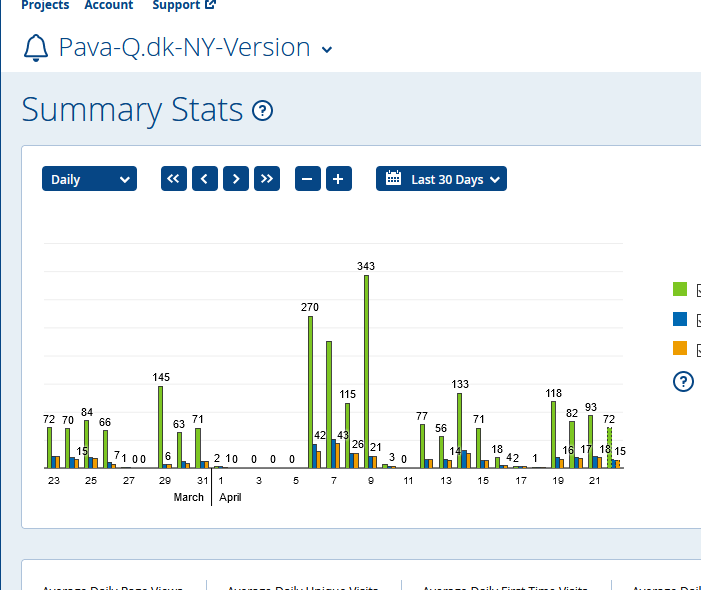This screenshot has width=701, height=590.
Task: Toggle the checkbox next to green legend
Action: click(699, 290)
